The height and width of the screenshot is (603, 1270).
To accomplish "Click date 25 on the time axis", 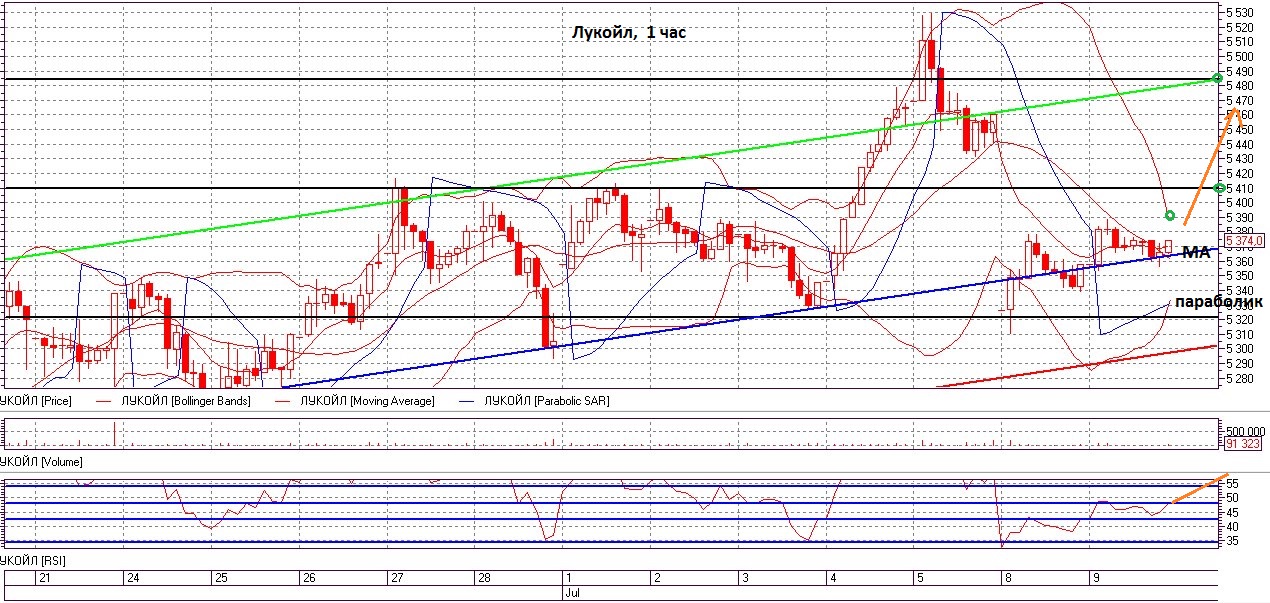I will pyautogui.click(x=220, y=578).
